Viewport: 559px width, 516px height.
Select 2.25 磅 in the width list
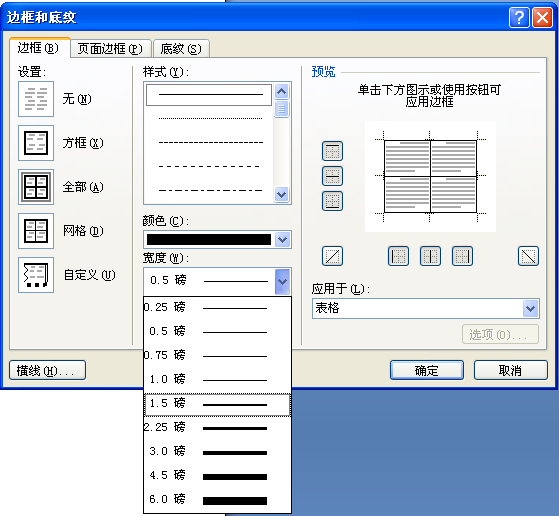[217, 427]
